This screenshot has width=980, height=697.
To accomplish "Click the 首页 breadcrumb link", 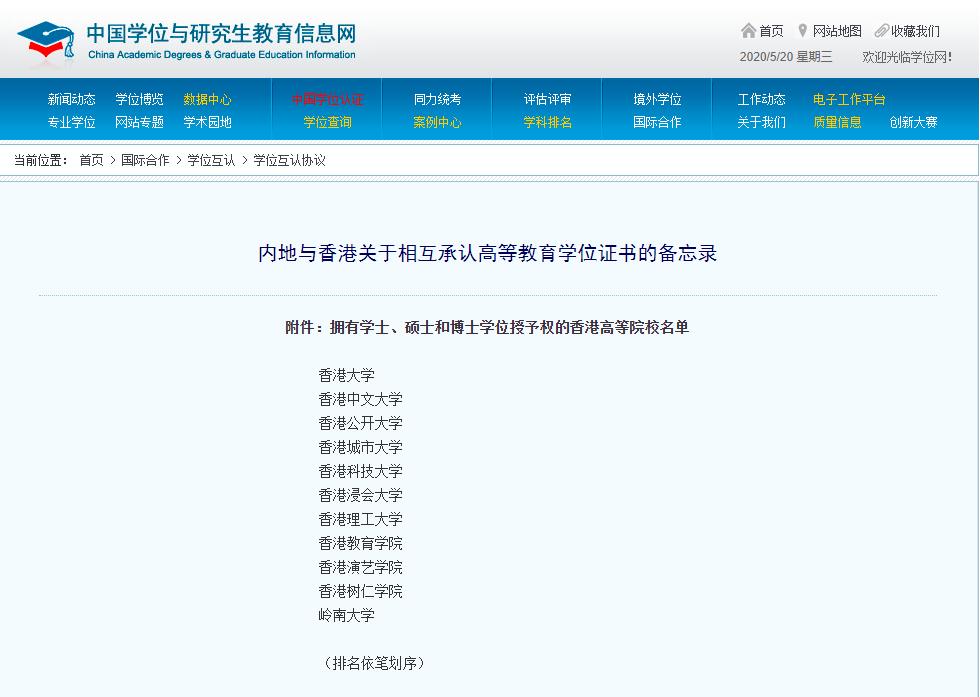I will click(92, 160).
